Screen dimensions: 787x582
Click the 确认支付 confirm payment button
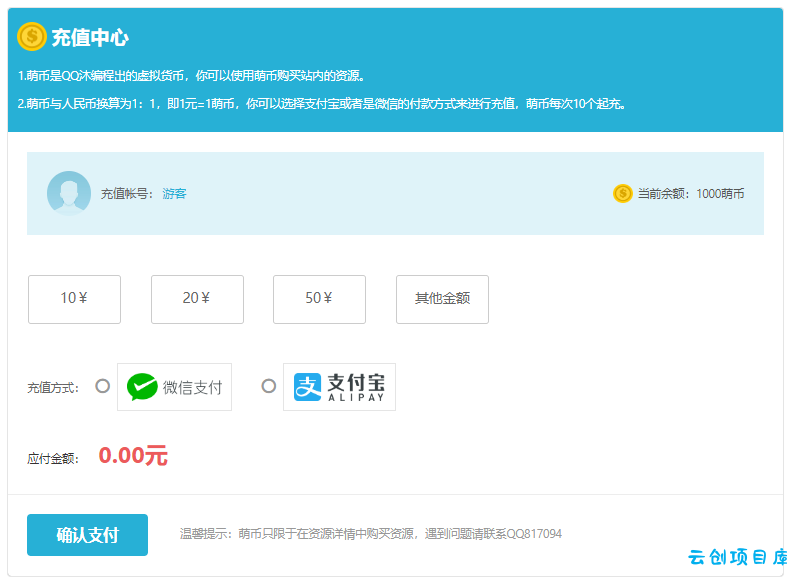[87, 535]
